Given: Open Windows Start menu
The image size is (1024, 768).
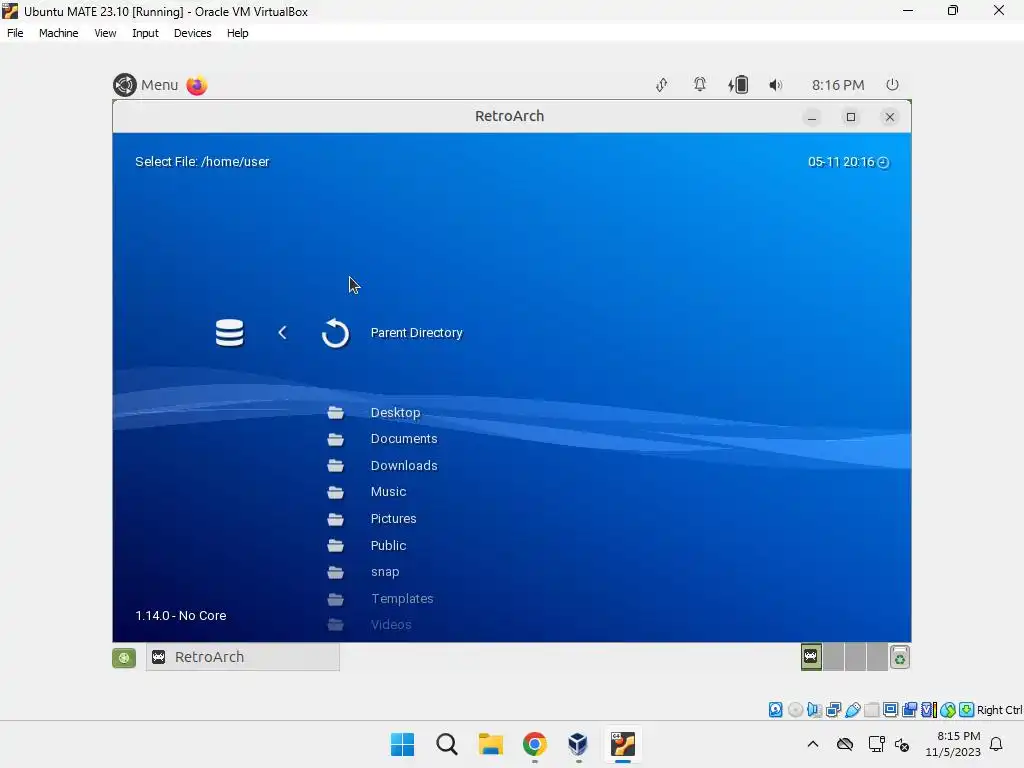Looking at the screenshot, I should coord(402,744).
